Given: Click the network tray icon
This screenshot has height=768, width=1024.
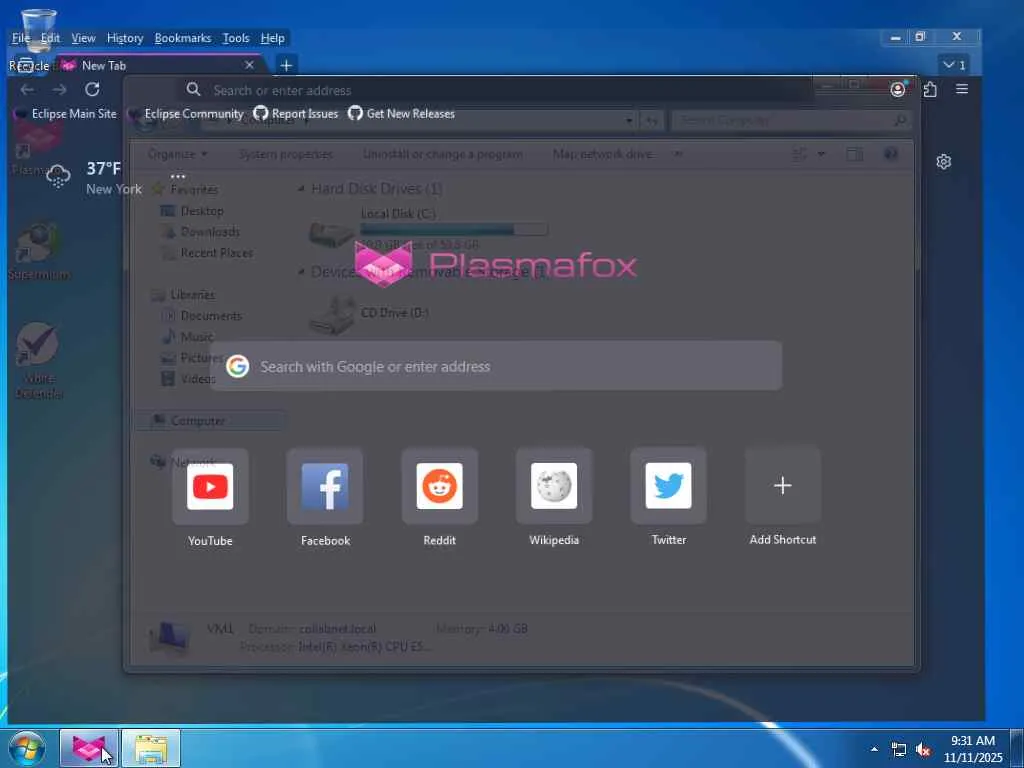Looking at the screenshot, I should tap(899, 750).
